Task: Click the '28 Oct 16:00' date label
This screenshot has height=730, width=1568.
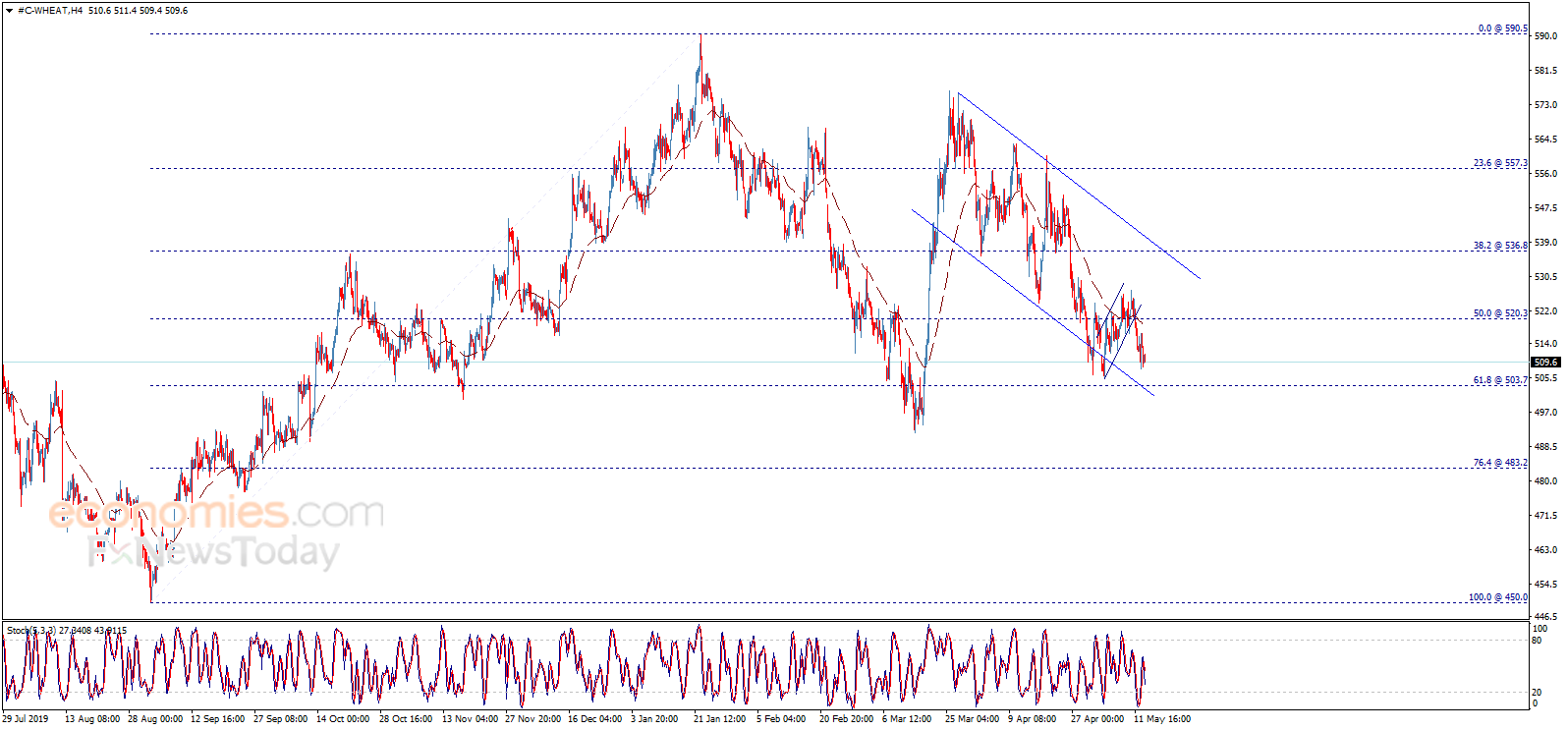Action: 407,719
